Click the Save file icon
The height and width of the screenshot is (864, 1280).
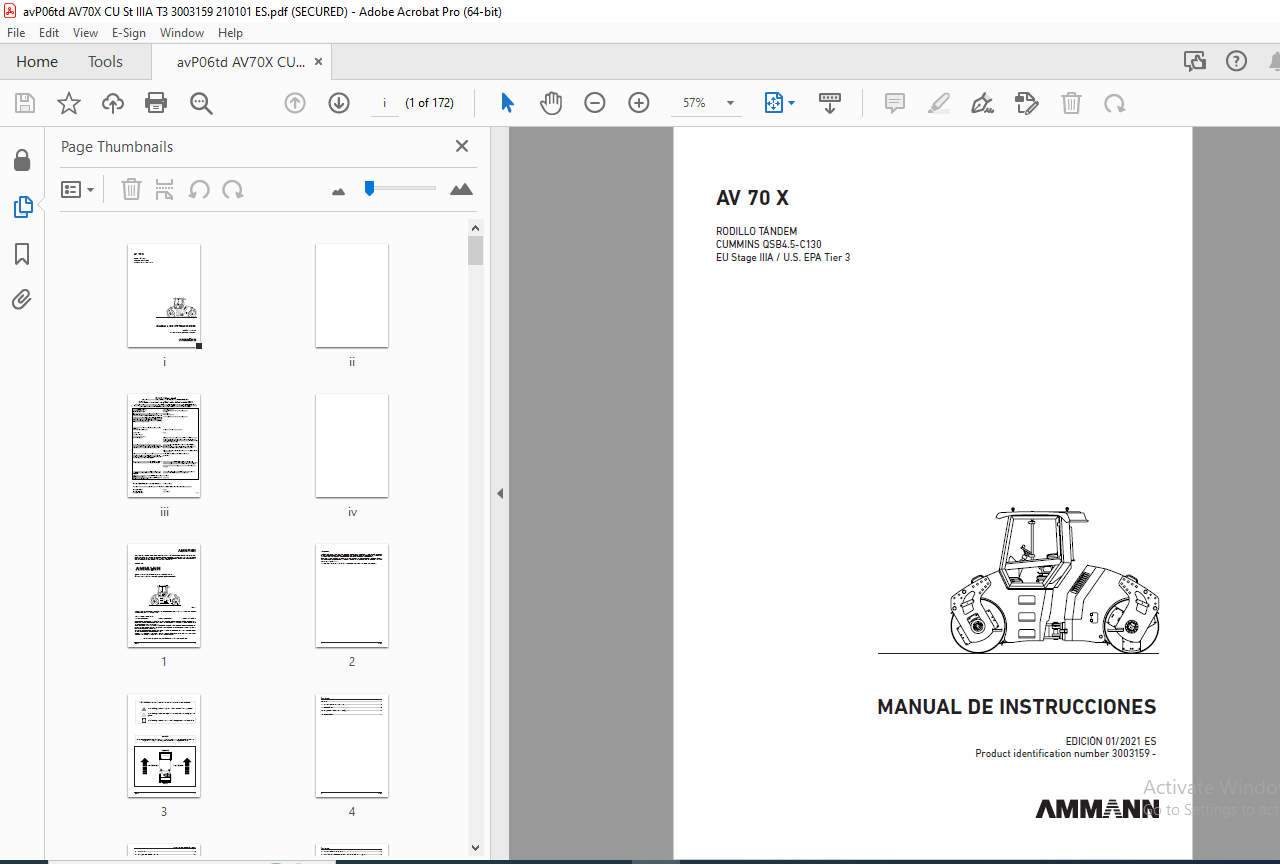point(25,103)
